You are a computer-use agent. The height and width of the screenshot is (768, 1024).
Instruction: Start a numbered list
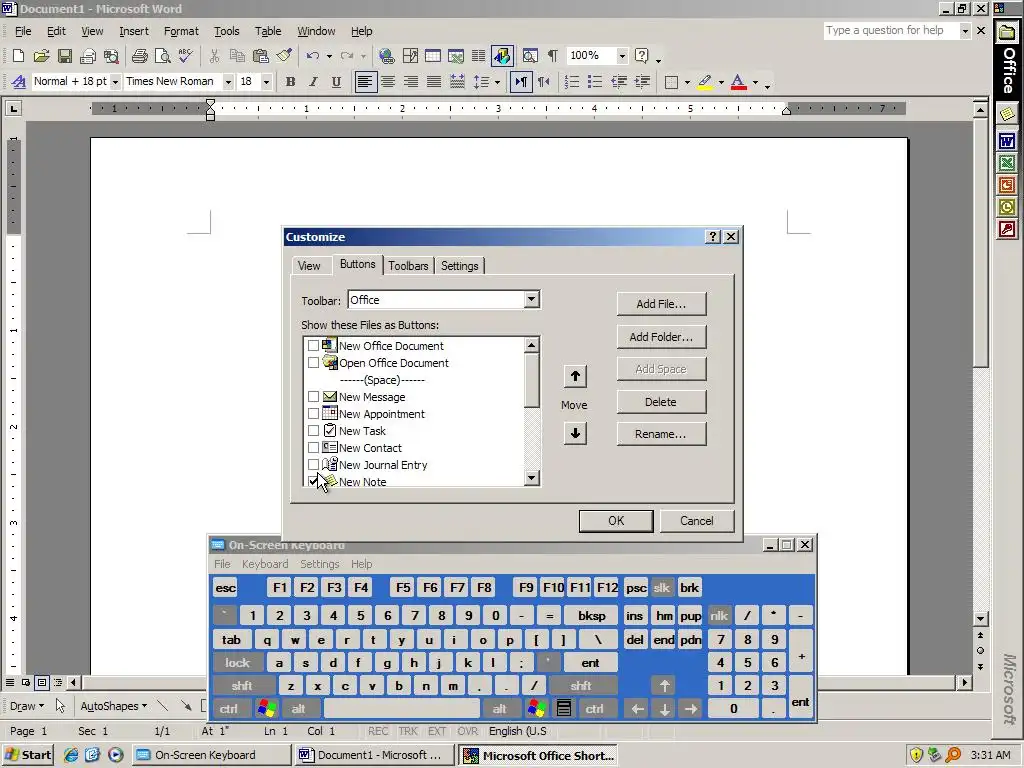[571, 82]
